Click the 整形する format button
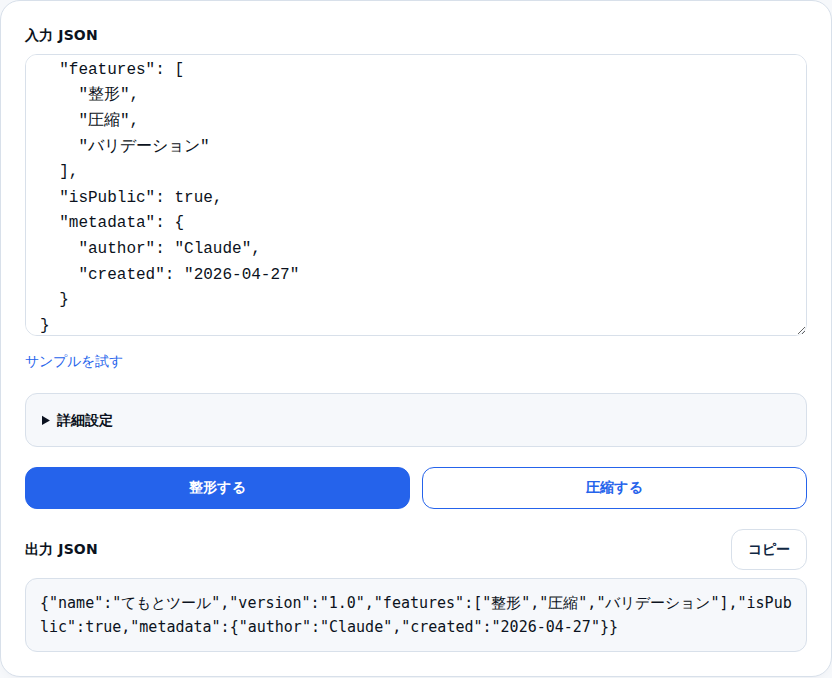Screen dimensions: 832x678 (217, 488)
